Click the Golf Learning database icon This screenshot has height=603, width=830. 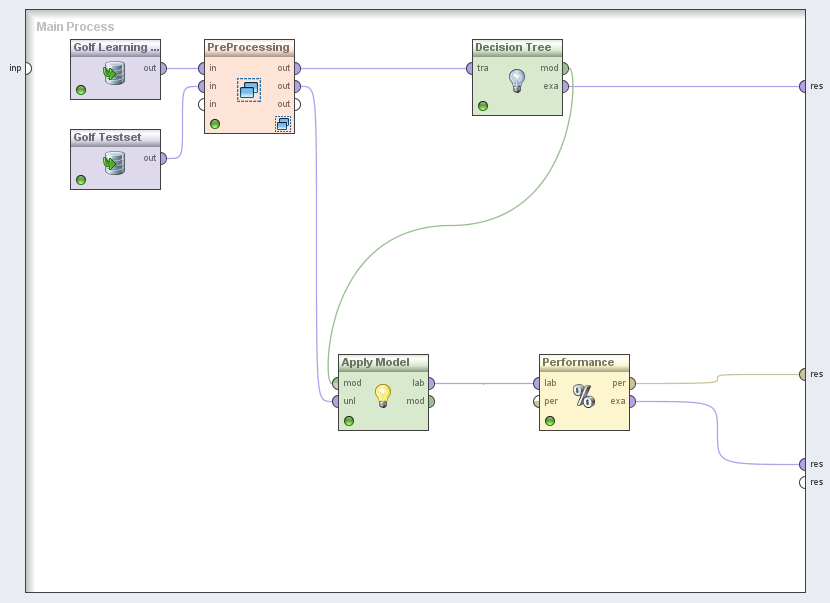[114, 73]
